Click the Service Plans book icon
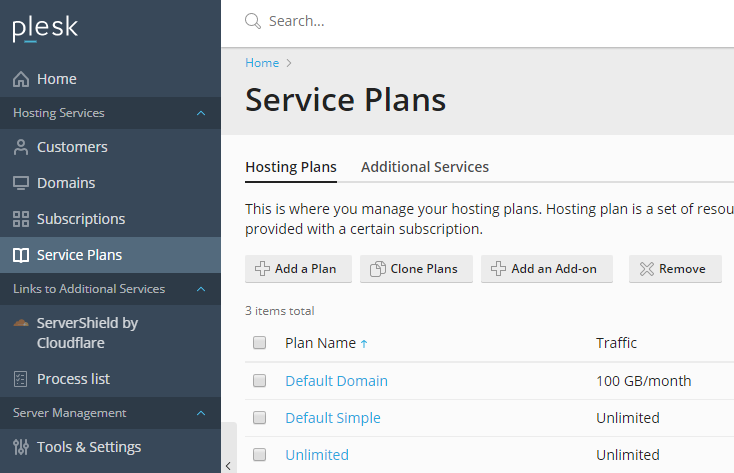Viewport: 734px width, 473px height. pyautogui.click(x=21, y=255)
